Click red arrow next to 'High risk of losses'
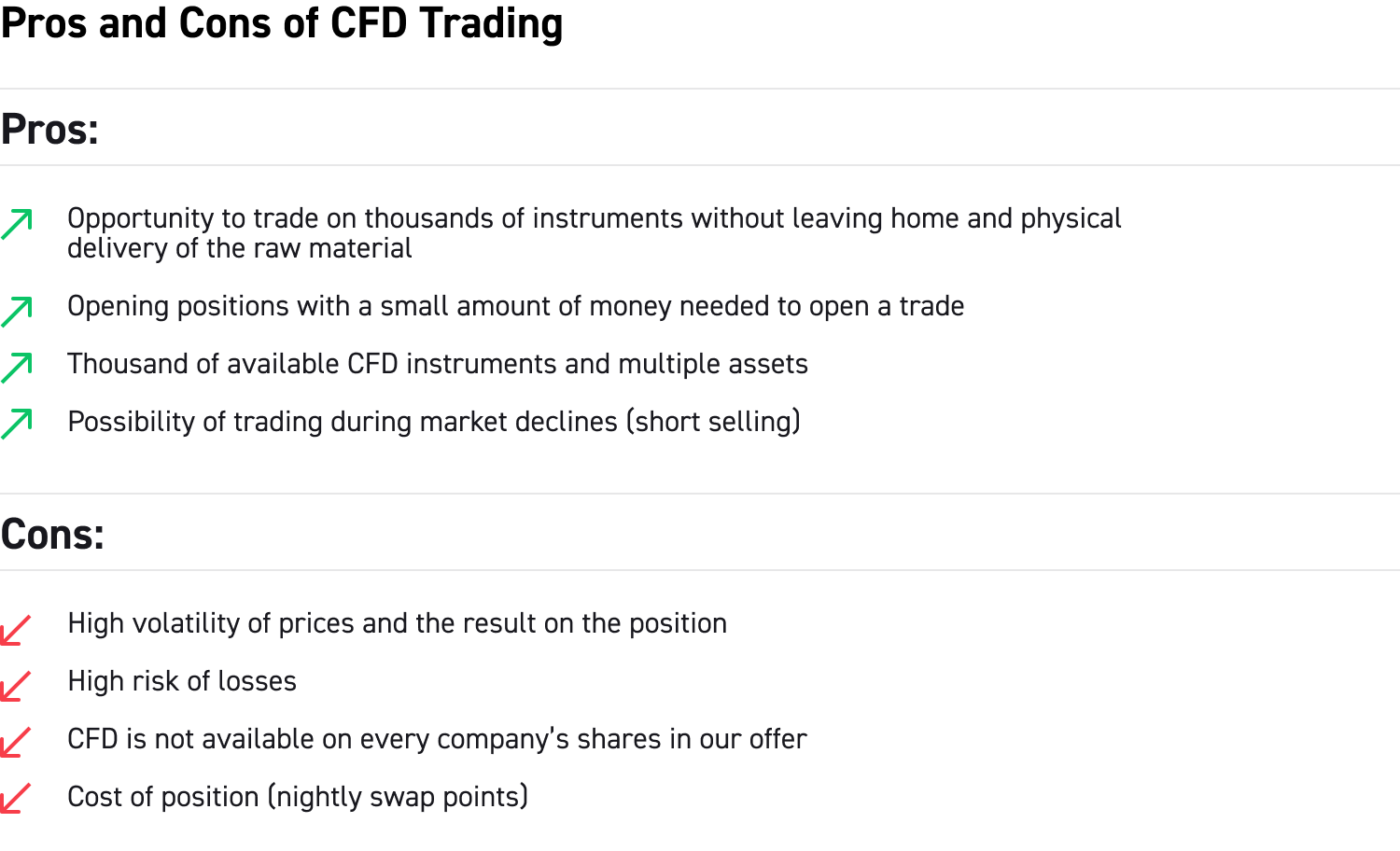This screenshot has width=1400, height=851. click(16, 687)
